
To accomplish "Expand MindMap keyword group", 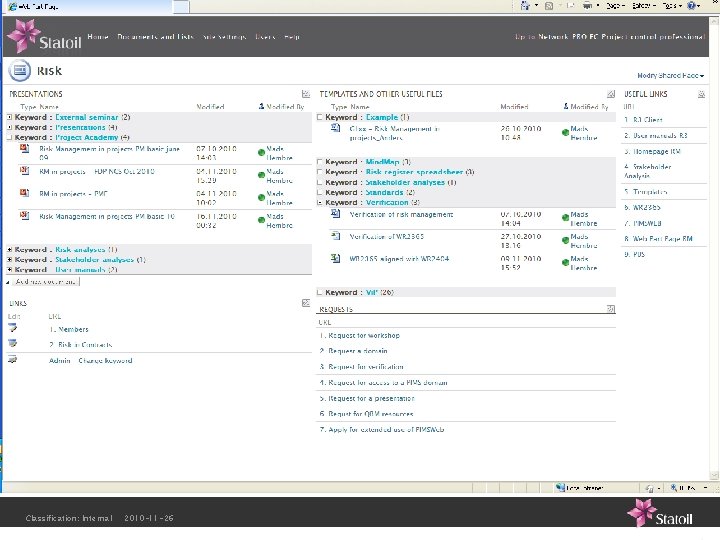I will tap(320, 162).
